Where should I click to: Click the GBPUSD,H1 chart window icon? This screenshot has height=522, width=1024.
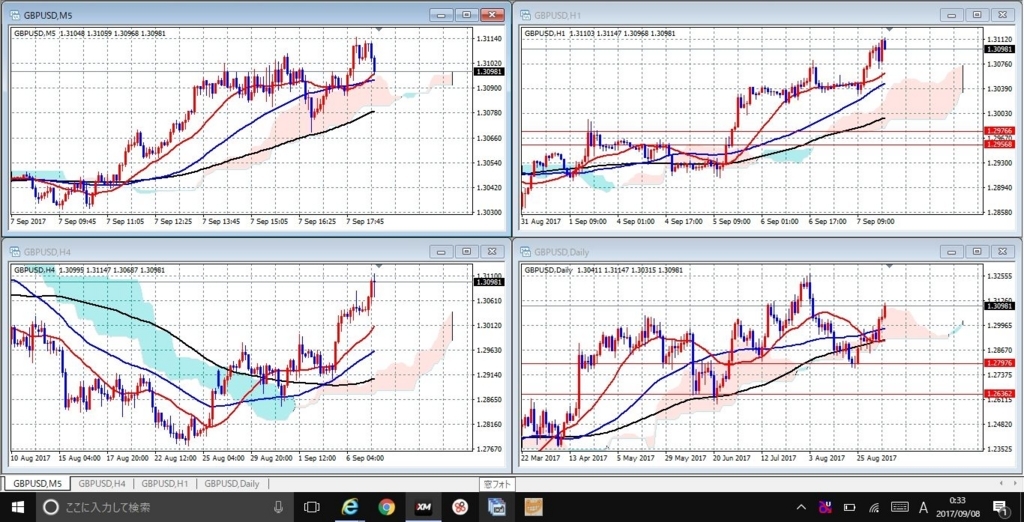tap(526, 15)
